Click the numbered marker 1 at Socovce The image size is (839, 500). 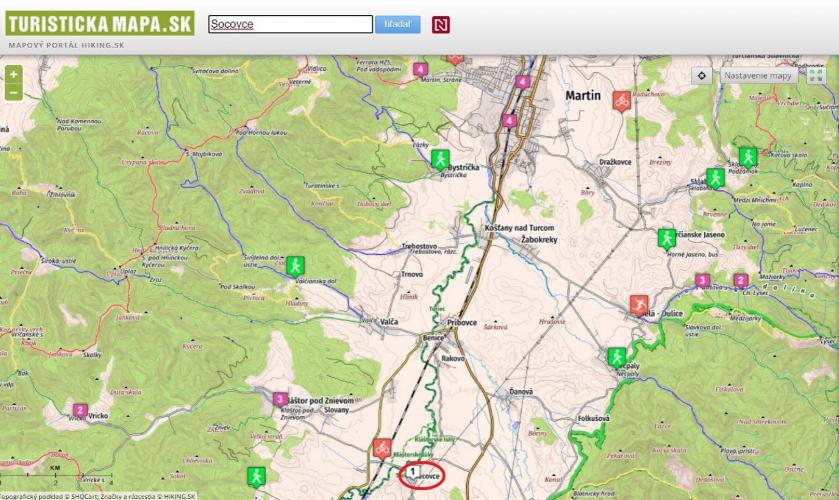click(411, 472)
